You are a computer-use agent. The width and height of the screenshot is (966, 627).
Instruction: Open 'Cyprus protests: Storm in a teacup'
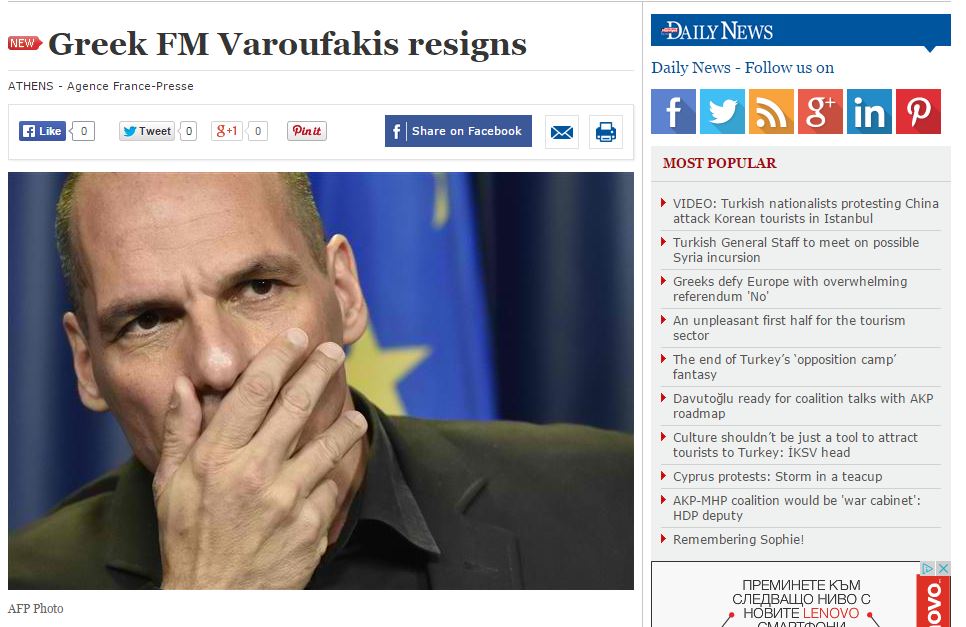point(777,476)
